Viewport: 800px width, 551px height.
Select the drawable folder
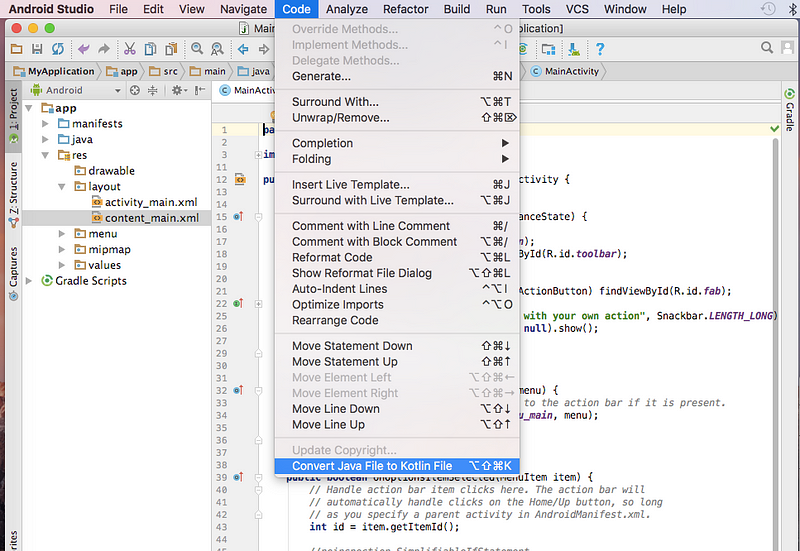point(105,171)
